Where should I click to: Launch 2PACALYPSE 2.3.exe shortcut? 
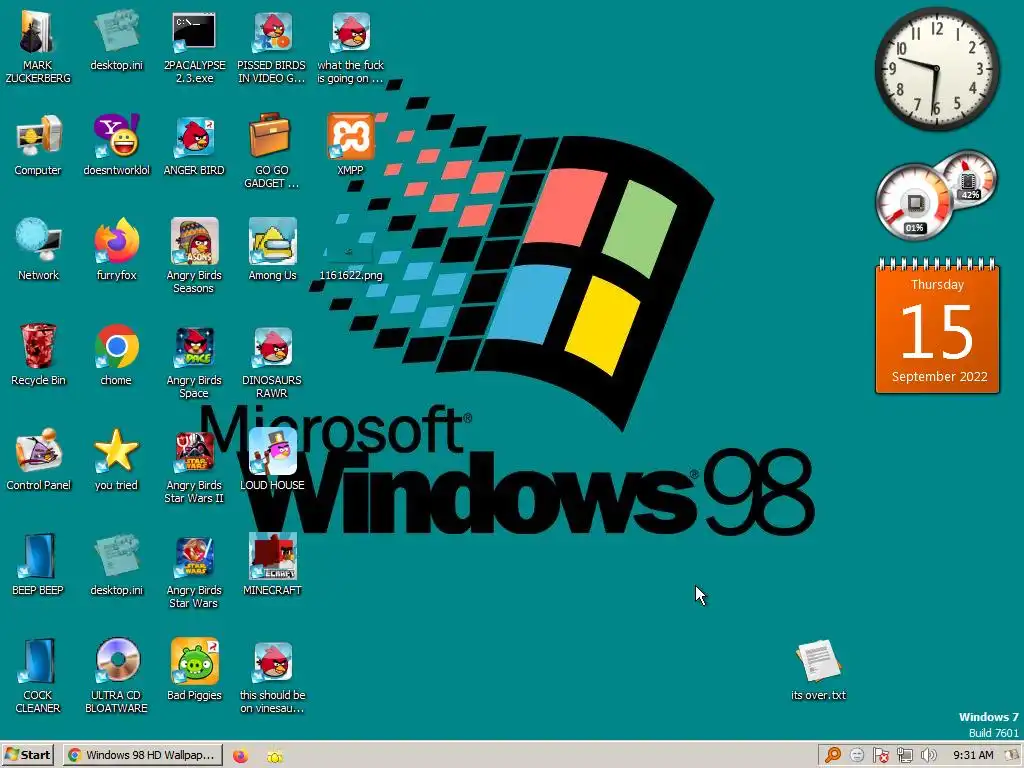click(x=194, y=33)
